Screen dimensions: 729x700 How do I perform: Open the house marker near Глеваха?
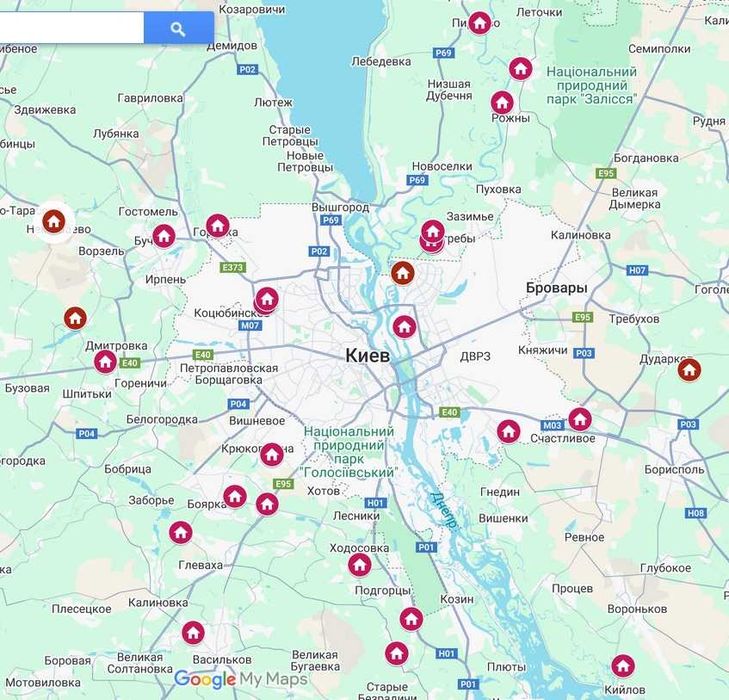click(180, 532)
